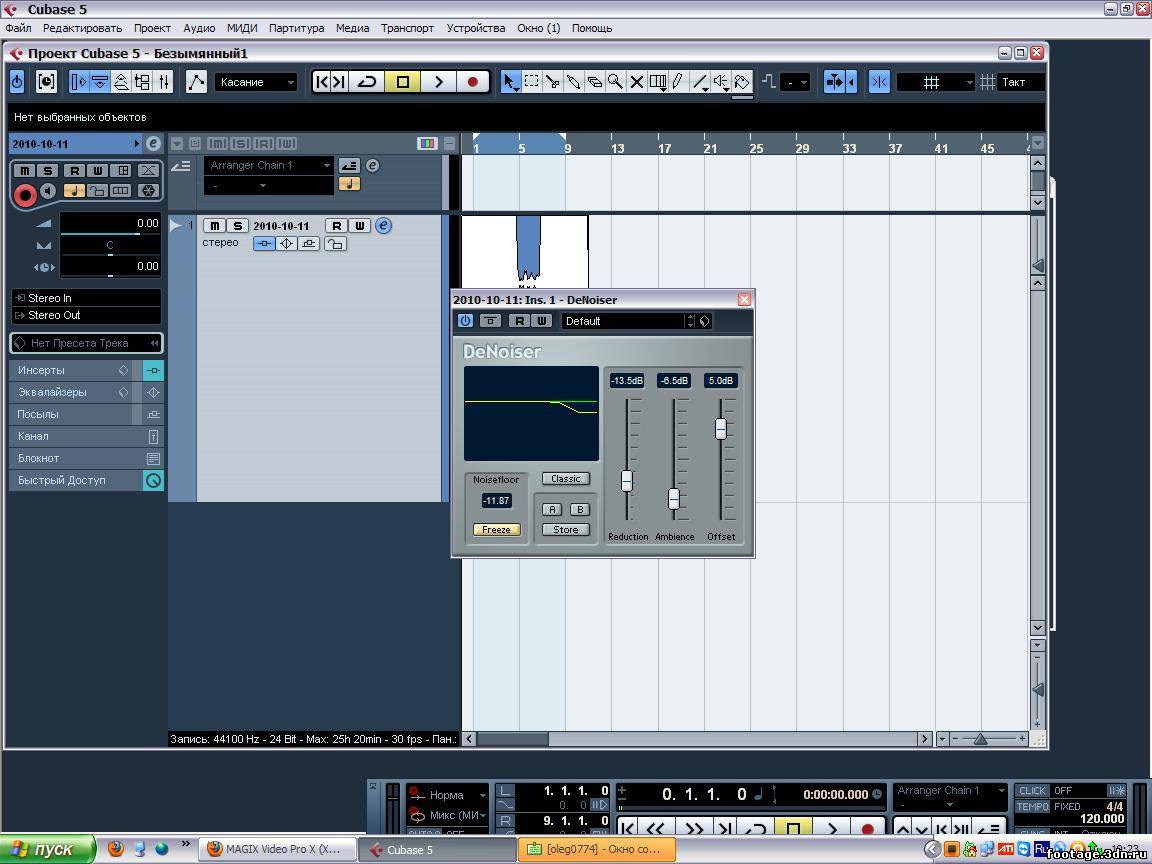The height and width of the screenshot is (864, 1152).
Task: Click the Reduction slider handle
Action: [x=627, y=481]
